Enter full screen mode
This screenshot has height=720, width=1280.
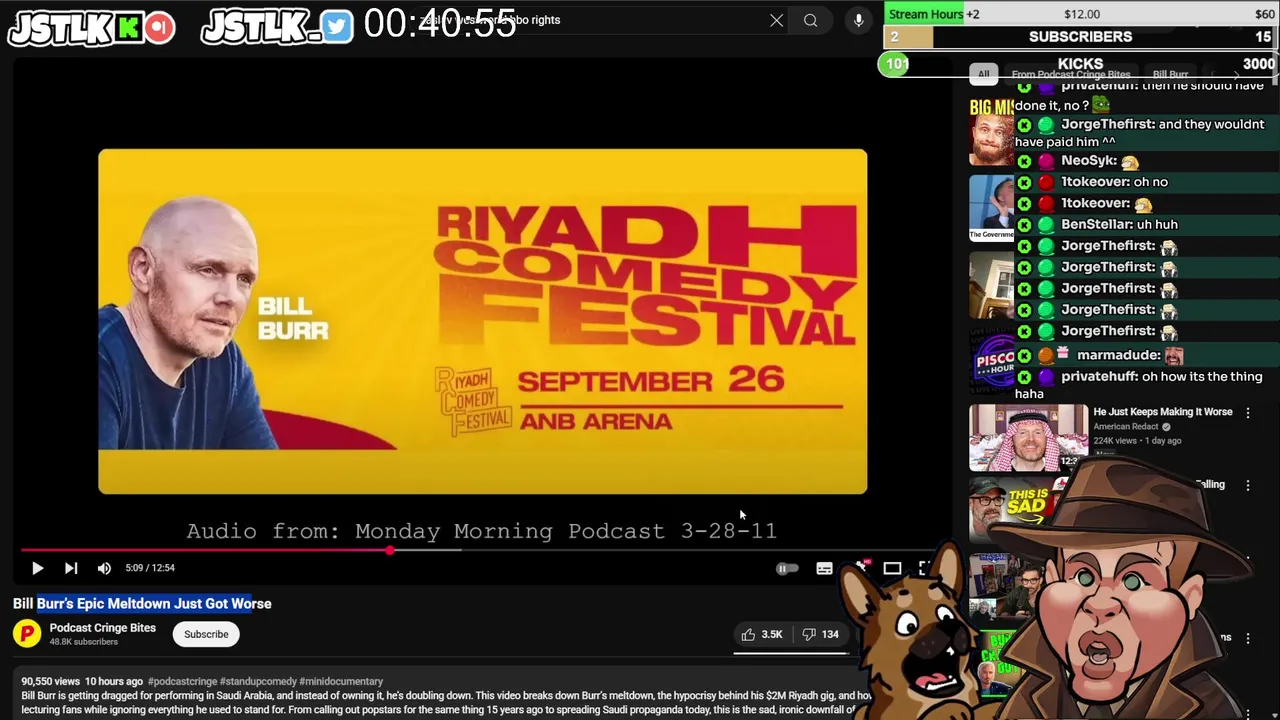pos(925,568)
